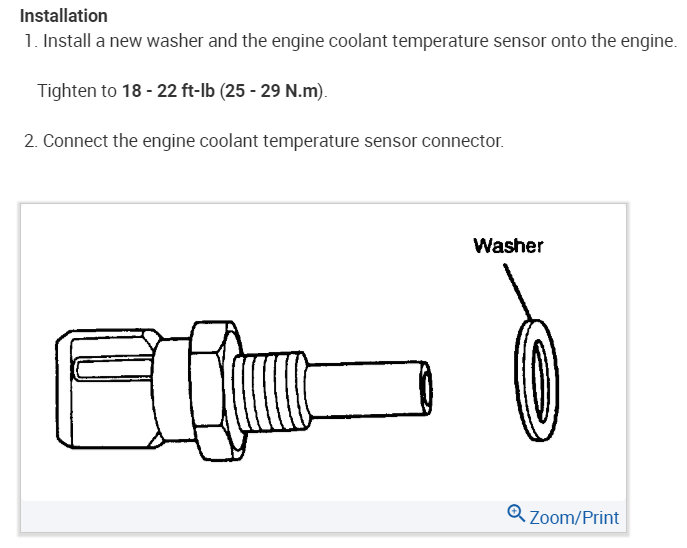
Task: Click the Washer label in the diagram
Action: (x=508, y=245)
